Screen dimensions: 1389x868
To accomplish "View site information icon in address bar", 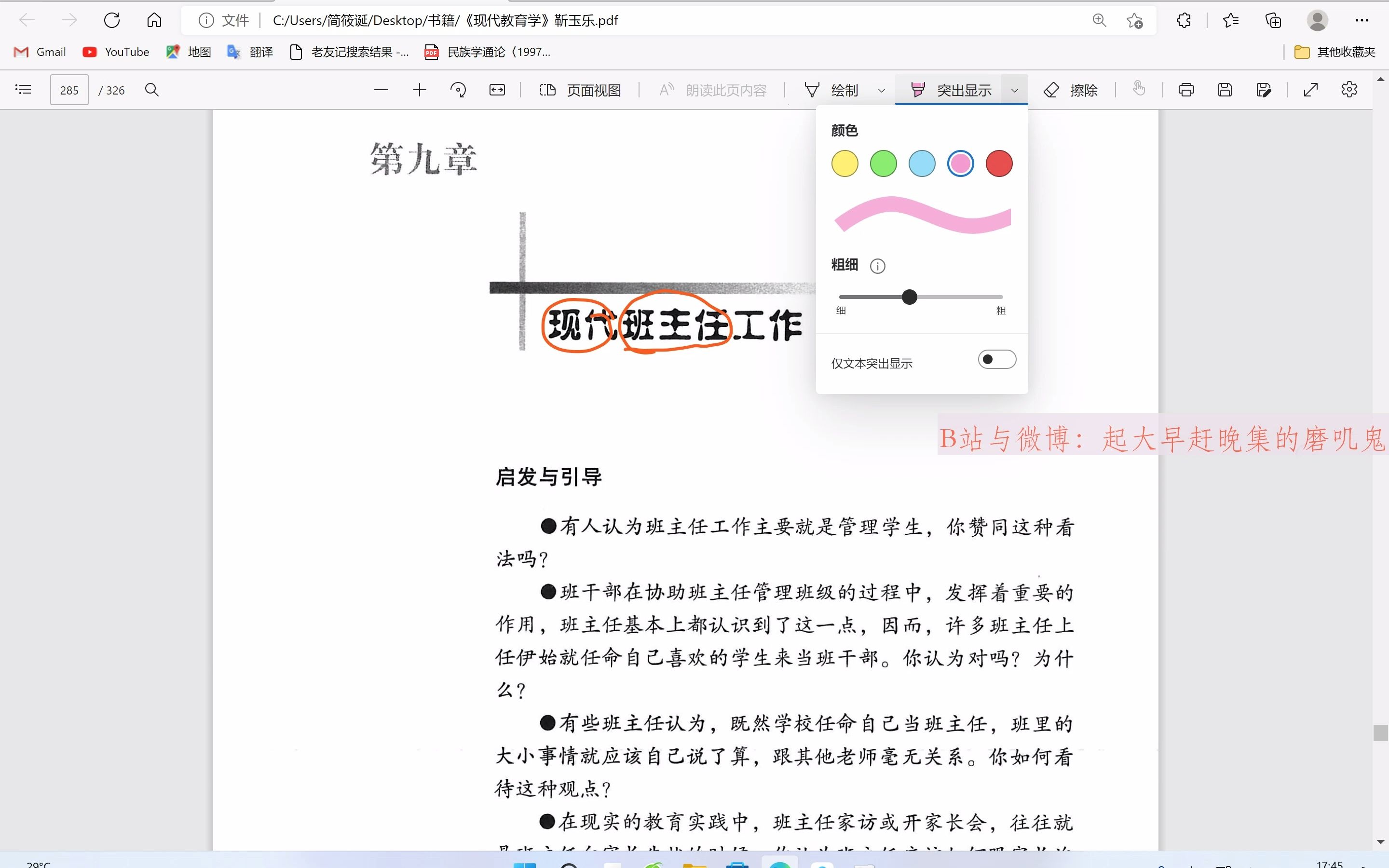I will click(206, 21).
